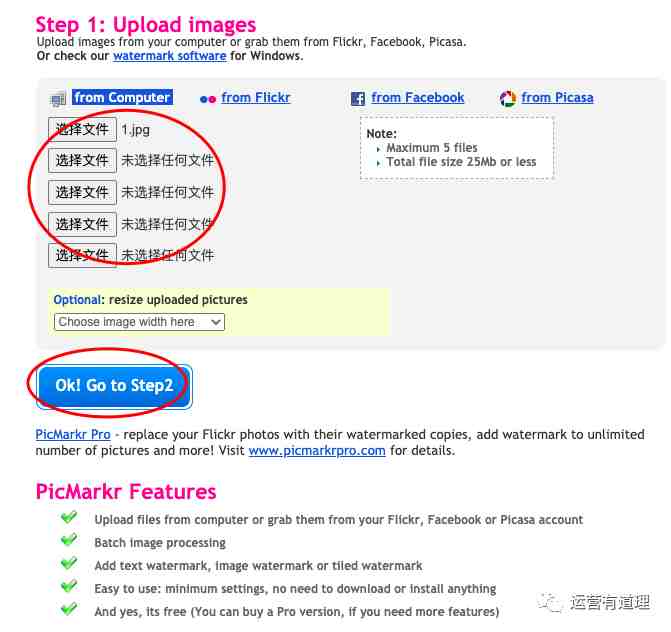Open the from Facebook upload option
Image resolution: width=671 pixels, height=632 pixels.
418,98
